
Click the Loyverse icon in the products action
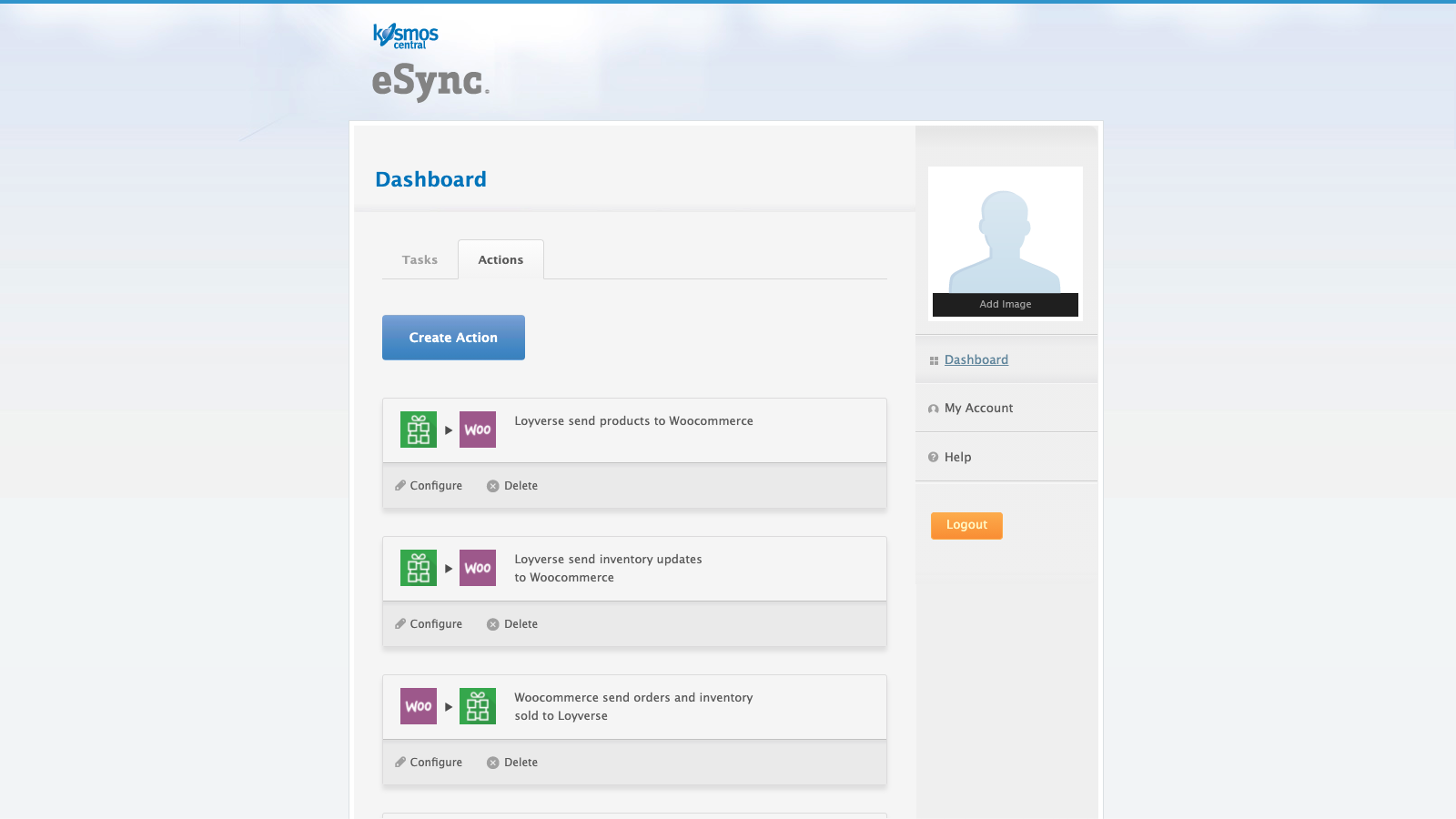418,429
